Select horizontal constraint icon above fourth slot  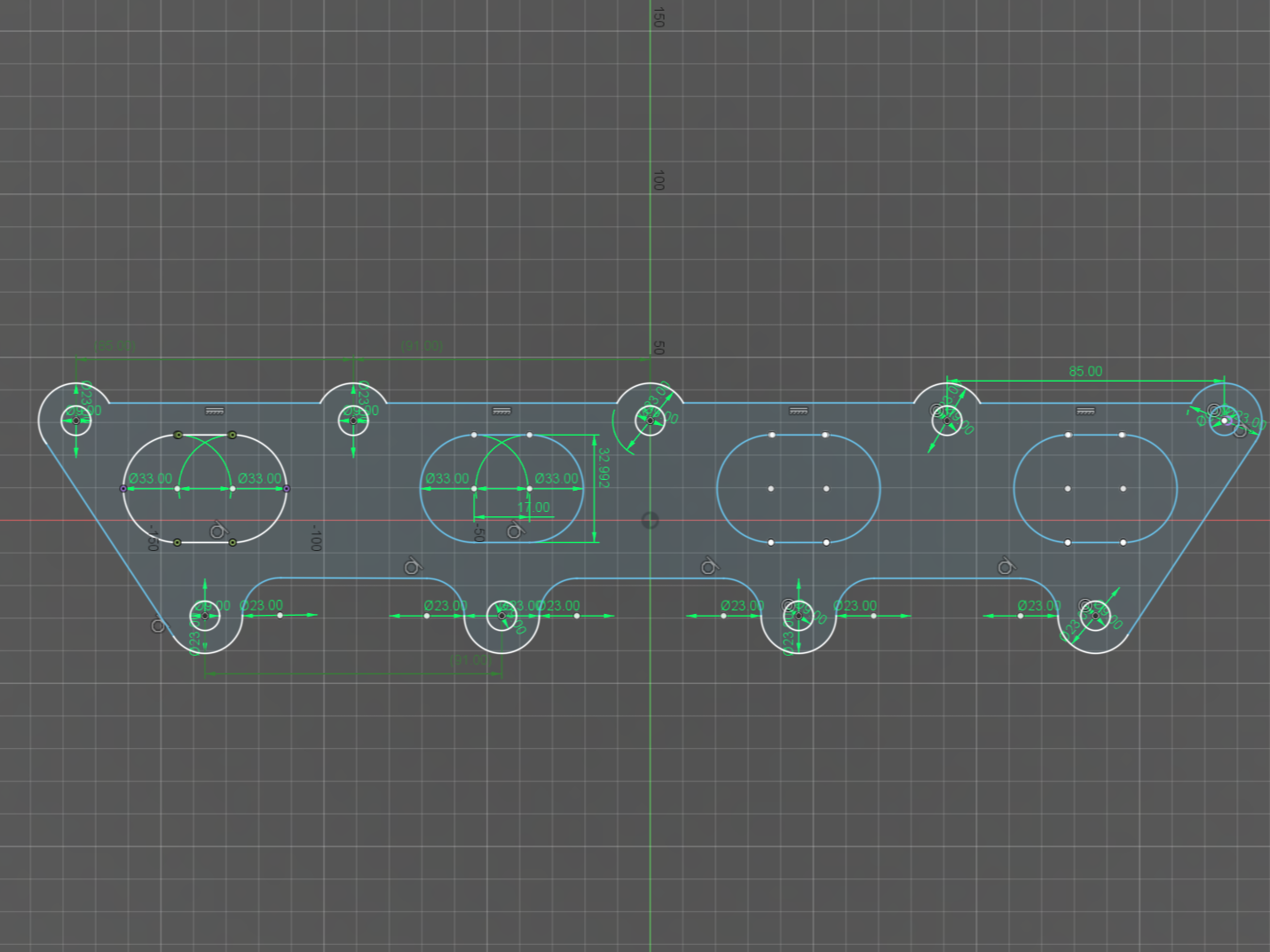click(x=1086, y=411)
